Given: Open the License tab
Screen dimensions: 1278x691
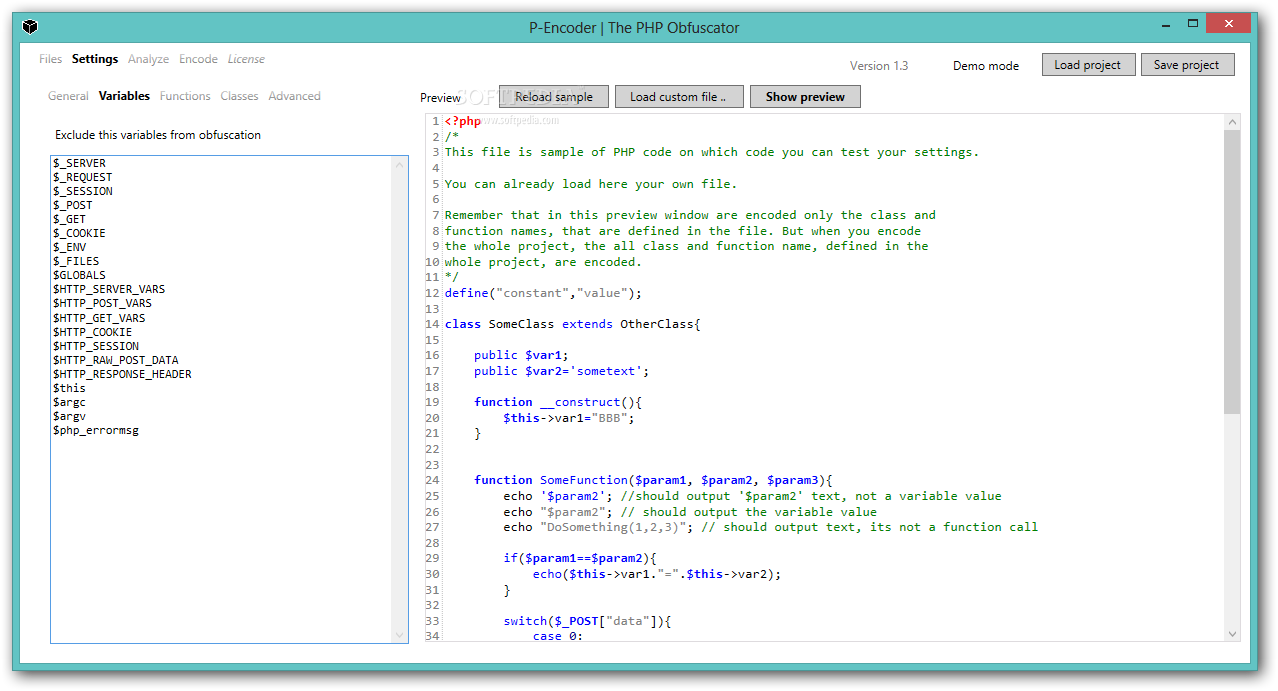Looking at the screenshot, I should pyautogui.click(x=246, y=59).
